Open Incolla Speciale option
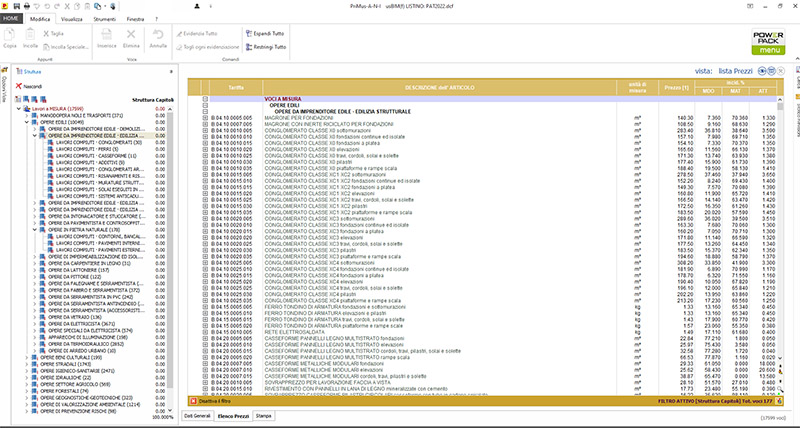The image size is (800, 428). (66, 47)
